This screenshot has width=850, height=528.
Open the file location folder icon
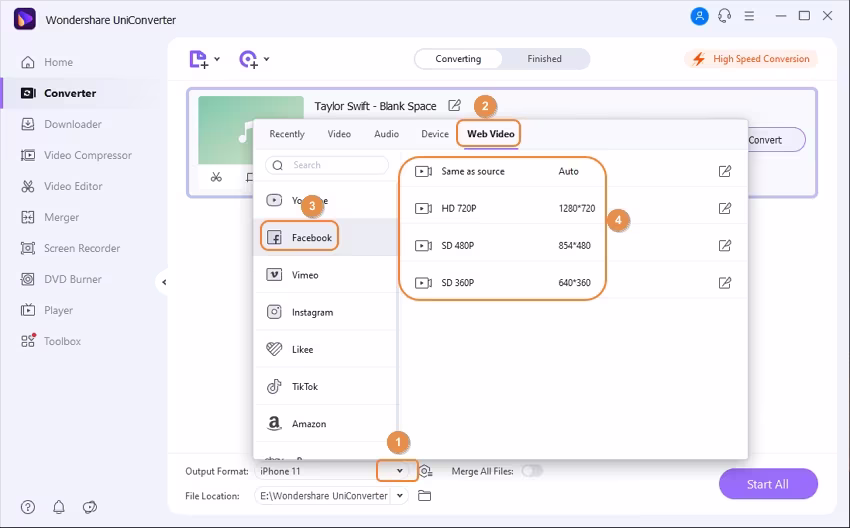[x=424, y=495]
